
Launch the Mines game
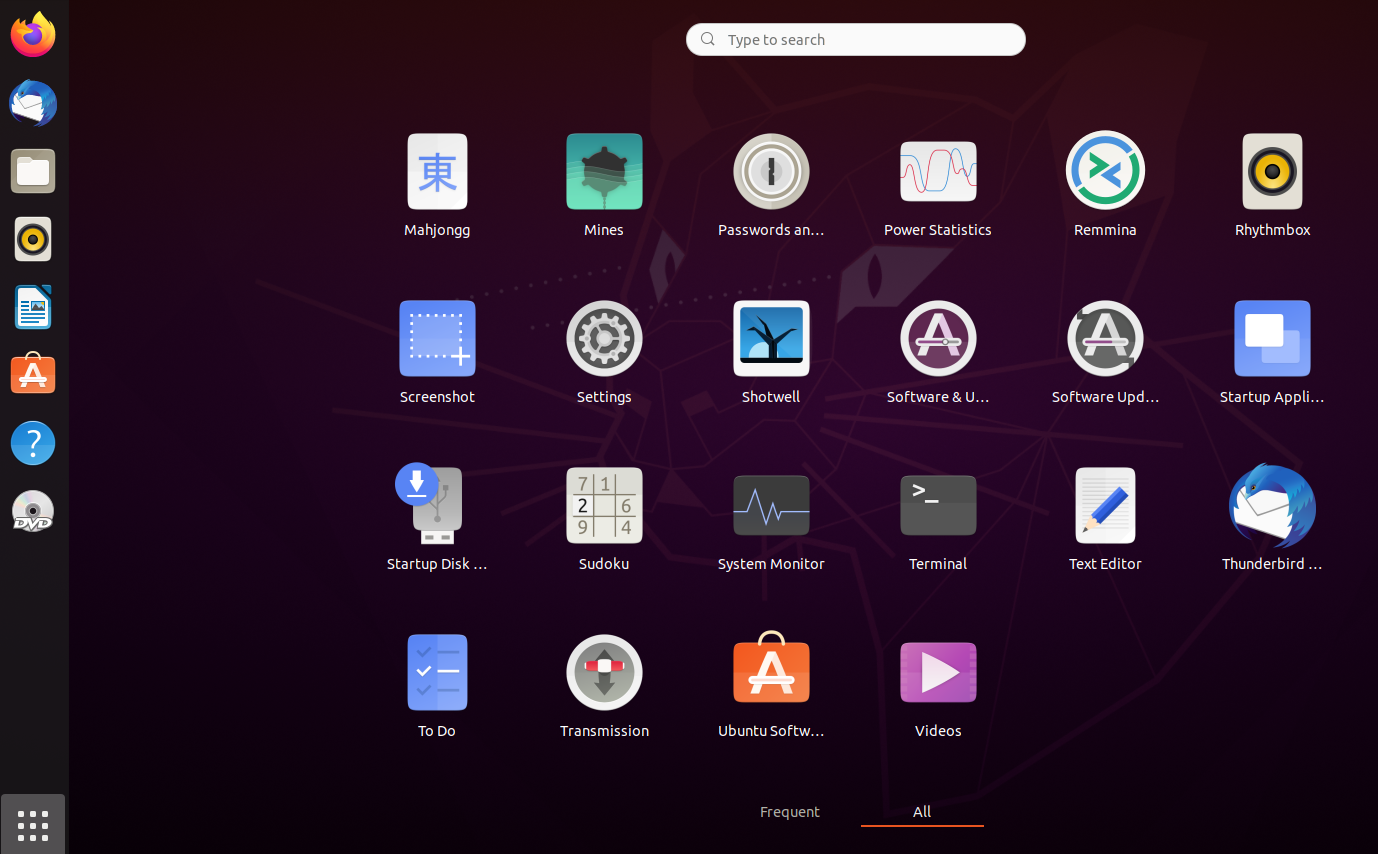[604, 171]
